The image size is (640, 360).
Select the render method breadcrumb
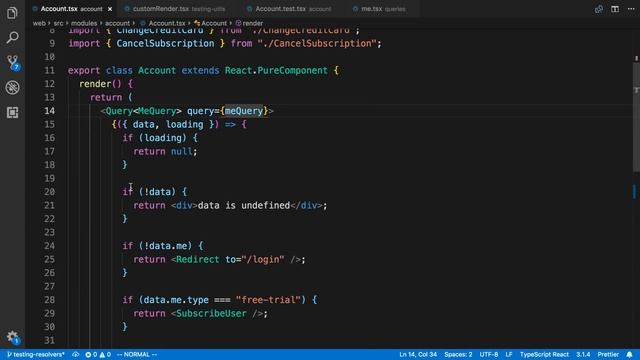pyautogui.click(x=249, y=23)
